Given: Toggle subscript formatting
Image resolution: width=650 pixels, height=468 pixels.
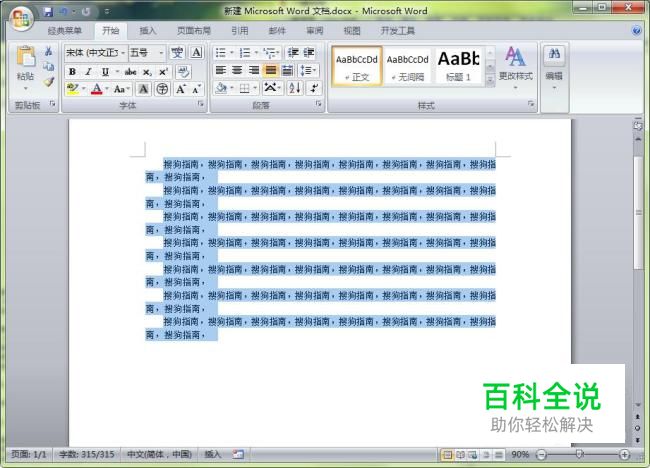Looking at the screenshot, I should pos(147,72).
